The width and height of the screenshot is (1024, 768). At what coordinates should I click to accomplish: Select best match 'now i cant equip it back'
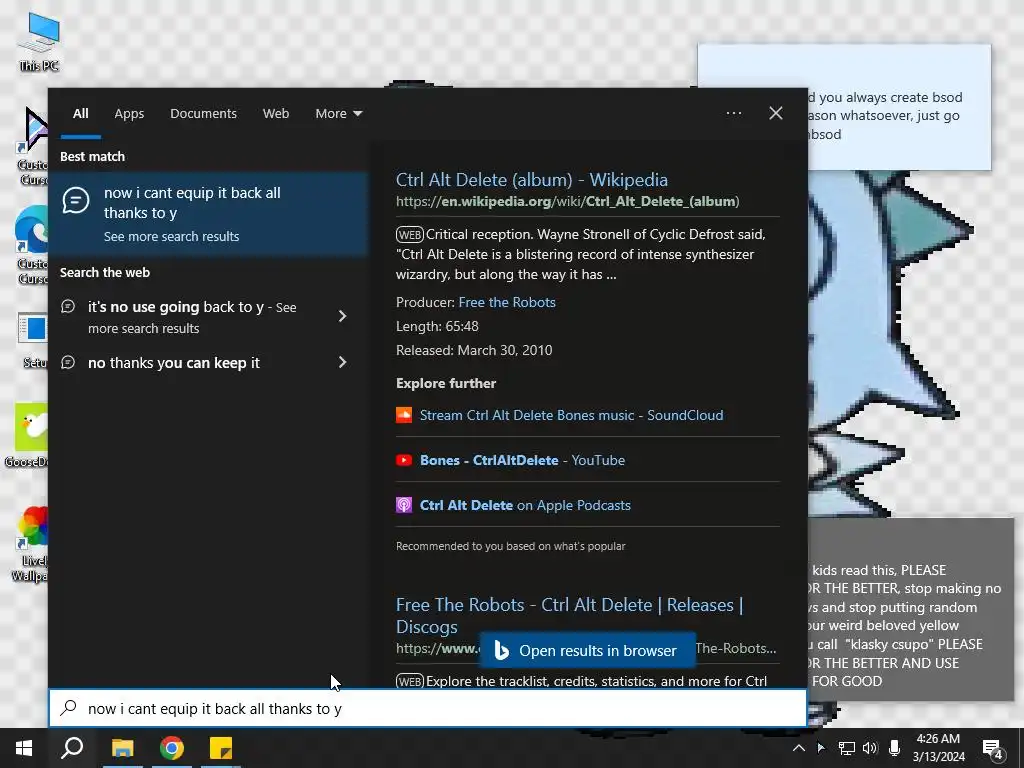[209, 213]
